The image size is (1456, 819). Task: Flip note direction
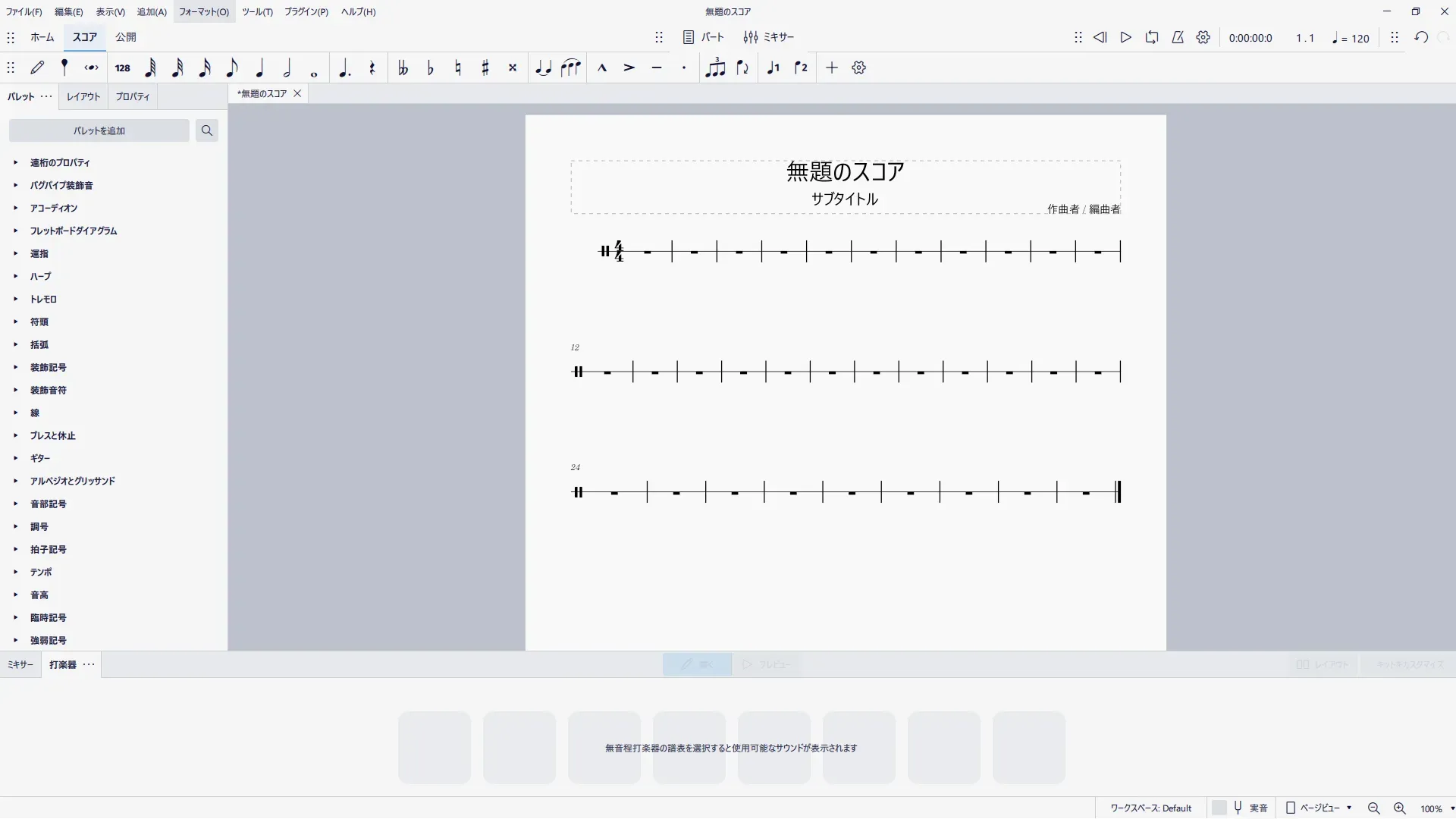(x=743, y=67)
